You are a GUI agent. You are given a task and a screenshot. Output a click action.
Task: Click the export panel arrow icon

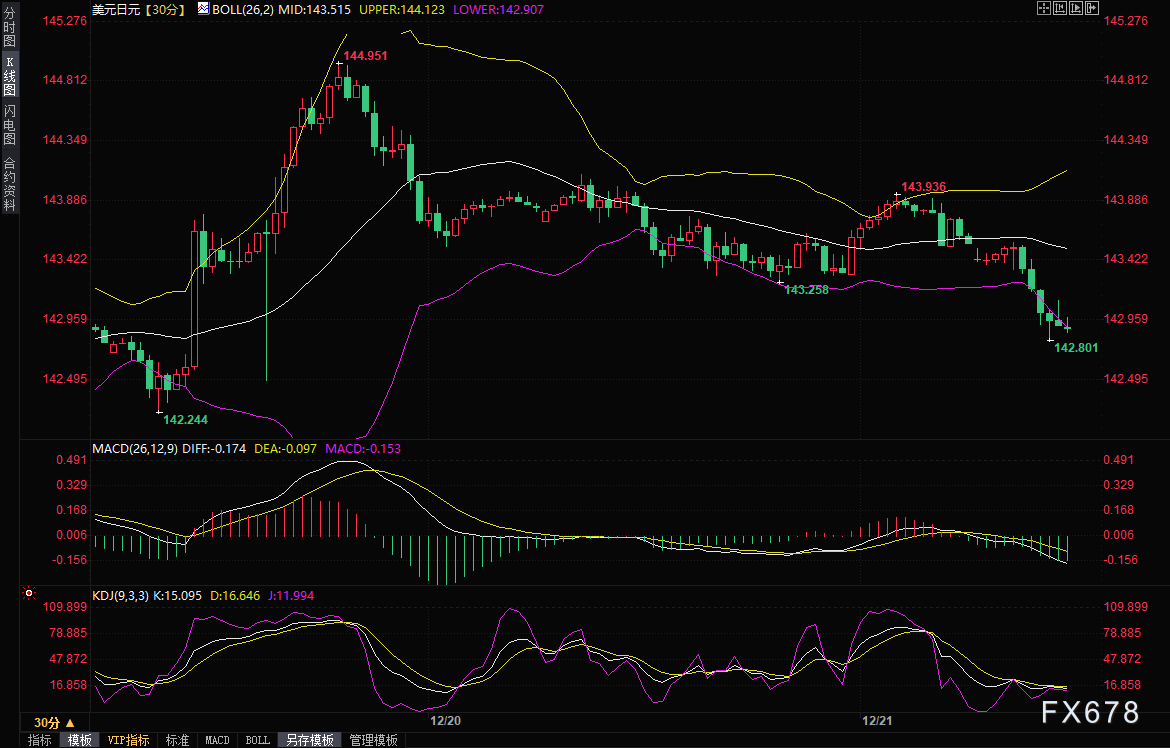[x=1092, y=8]
